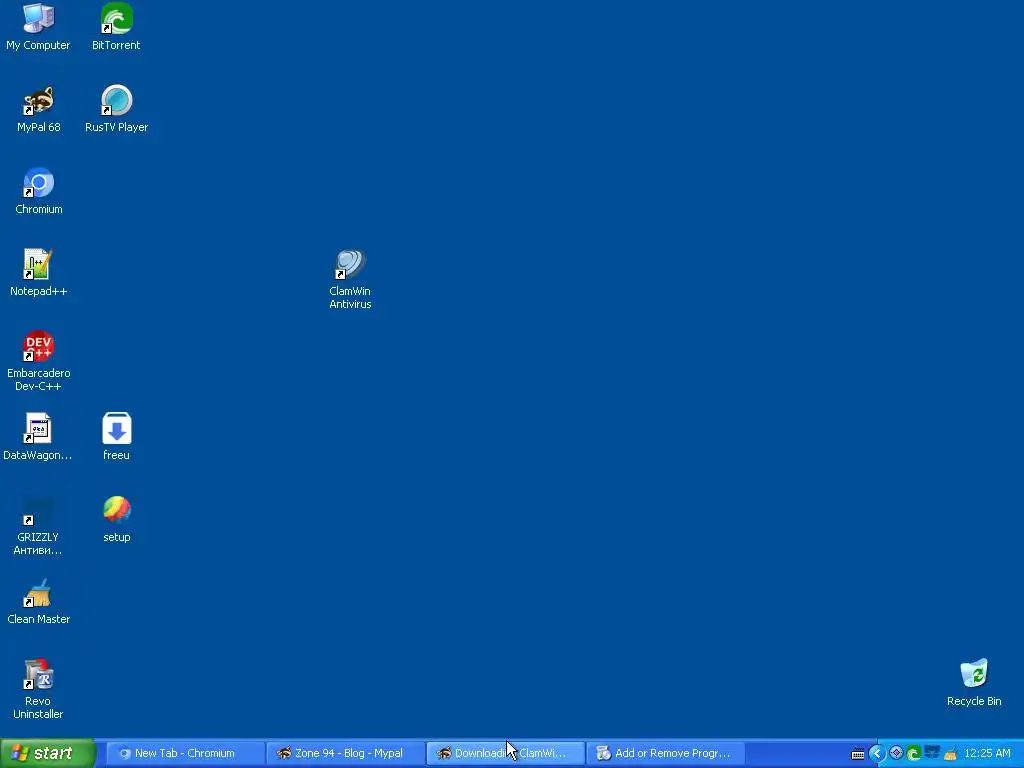Open the Start menu
This screenshot has height=768, width=1024.
coord(48,753)
